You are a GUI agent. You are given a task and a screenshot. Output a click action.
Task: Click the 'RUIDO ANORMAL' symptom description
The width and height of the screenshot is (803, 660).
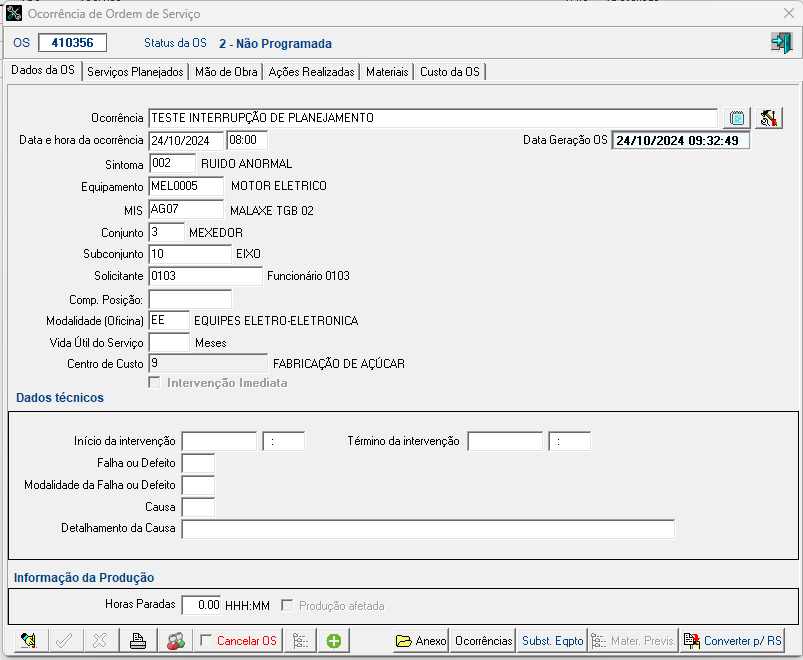(x=246, y=164)
